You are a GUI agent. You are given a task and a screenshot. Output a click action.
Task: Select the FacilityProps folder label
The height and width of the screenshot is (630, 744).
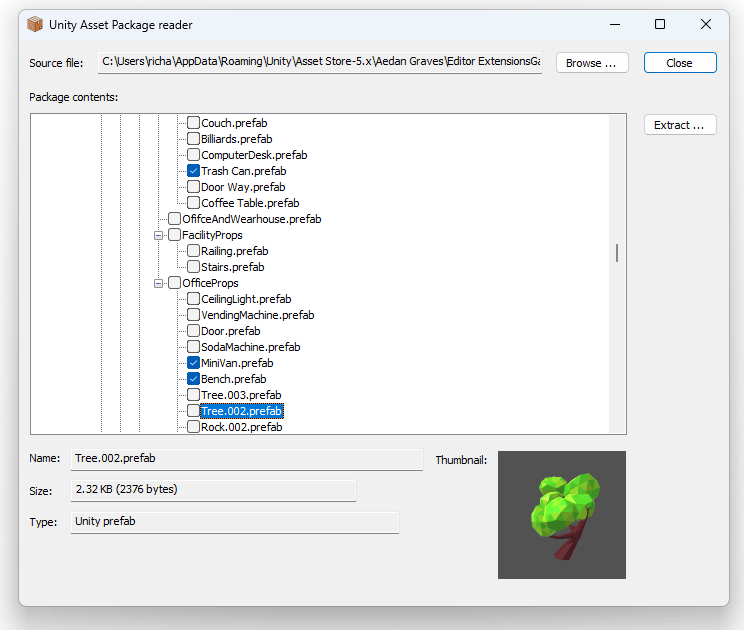212,235
